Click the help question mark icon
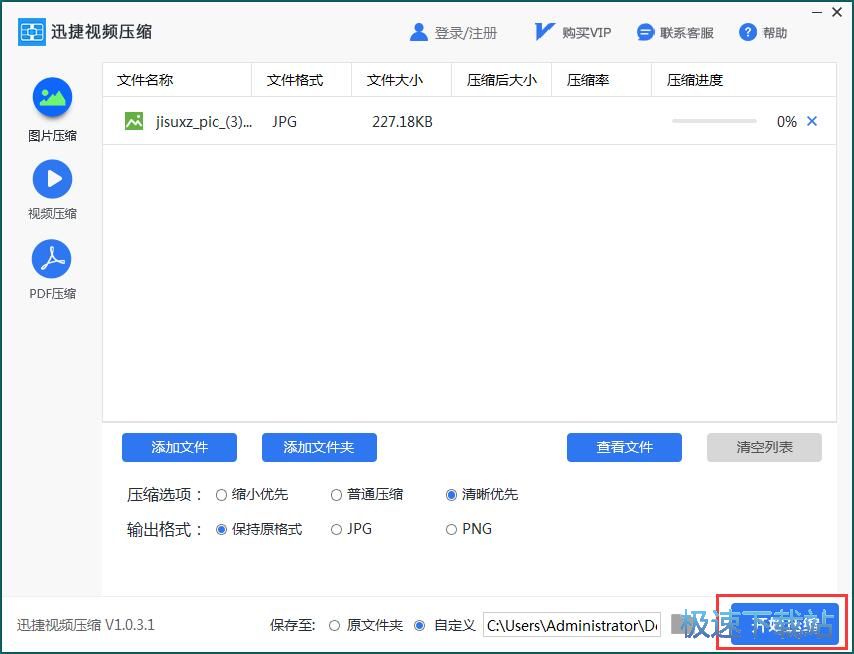Image resolution: width=854 pixels, height=654 pixels. [748, 32]
